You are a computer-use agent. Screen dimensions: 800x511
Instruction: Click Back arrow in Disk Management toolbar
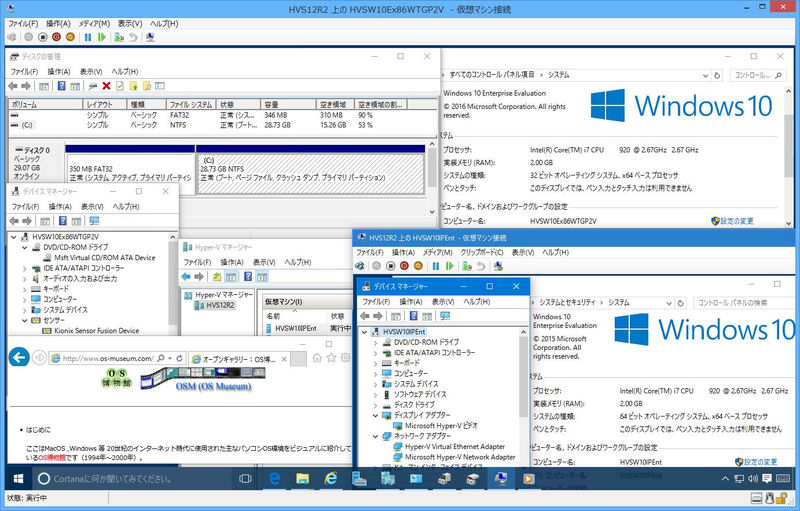(13, 86)
